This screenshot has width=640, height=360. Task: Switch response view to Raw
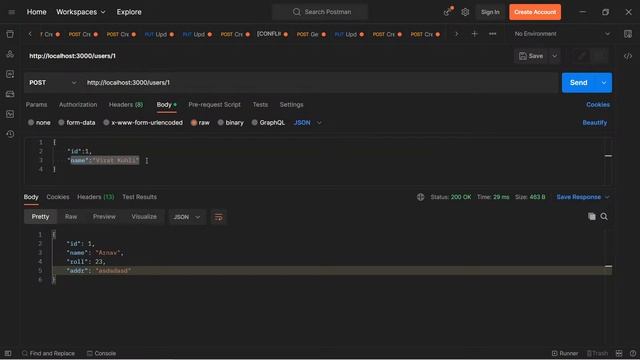(71, 217)
